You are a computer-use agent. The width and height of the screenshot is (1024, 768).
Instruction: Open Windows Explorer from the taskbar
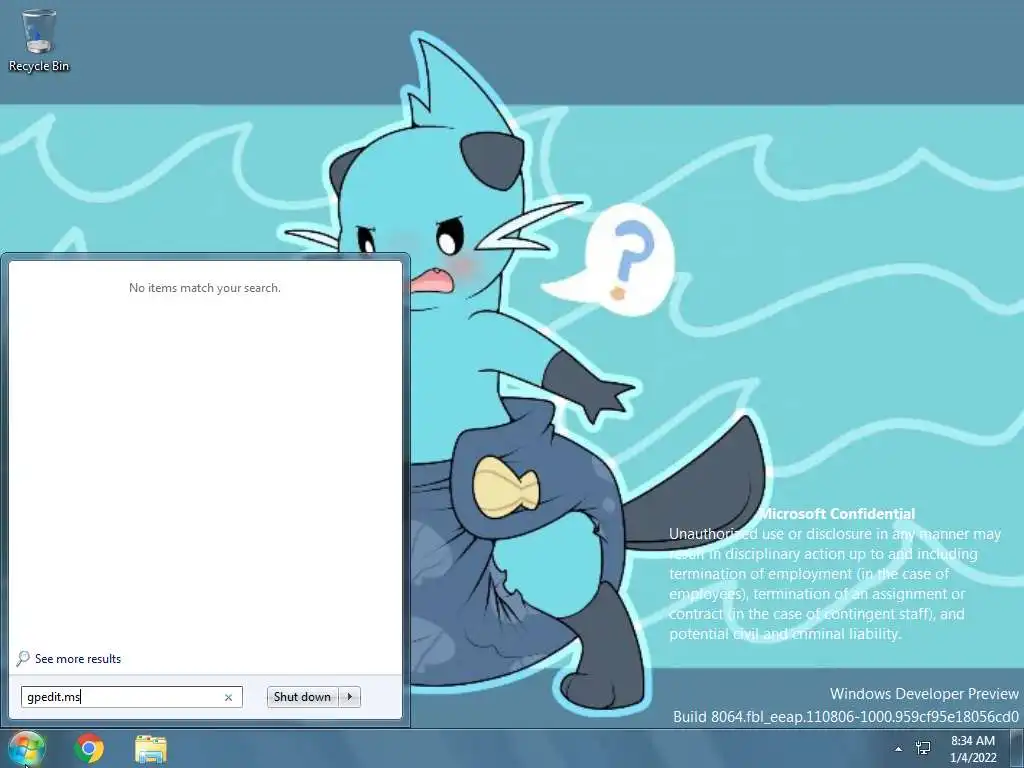[x=150, y=749]
